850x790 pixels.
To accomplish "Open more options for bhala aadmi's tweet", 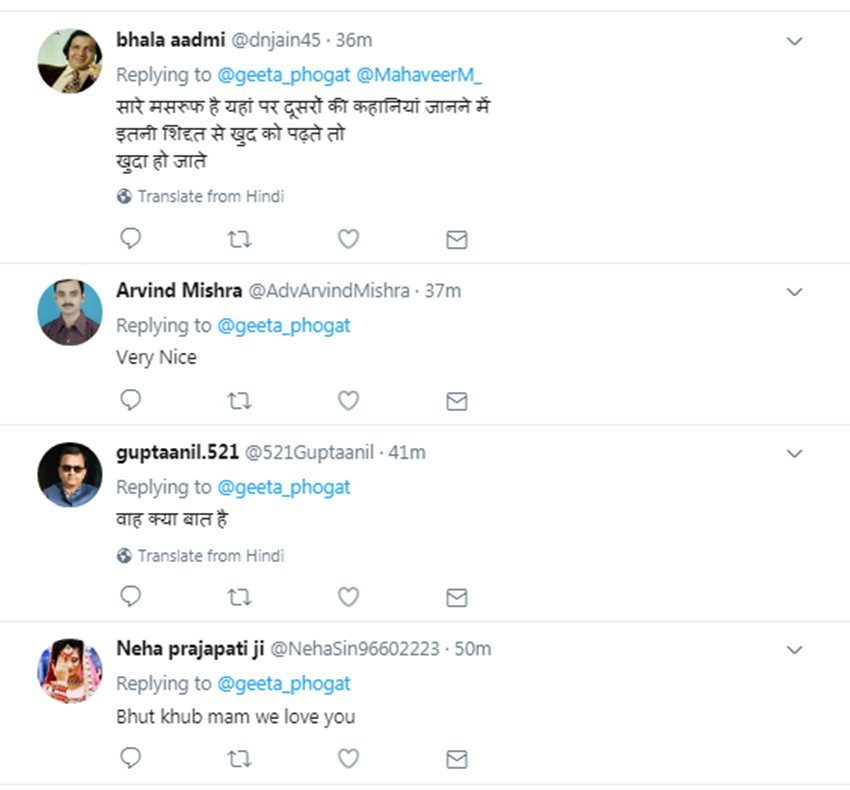I will click(794, 41).
